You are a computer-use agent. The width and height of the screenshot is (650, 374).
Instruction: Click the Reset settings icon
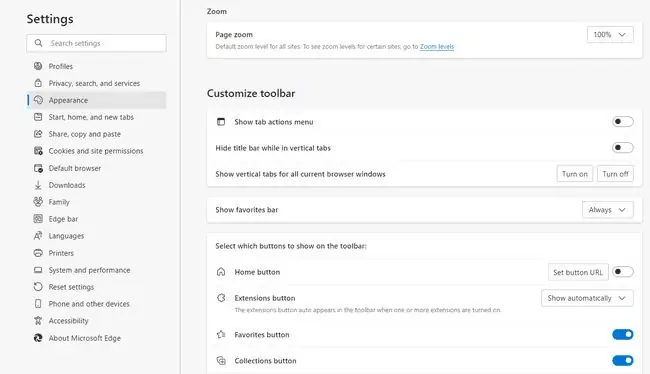tap(38, 287)
